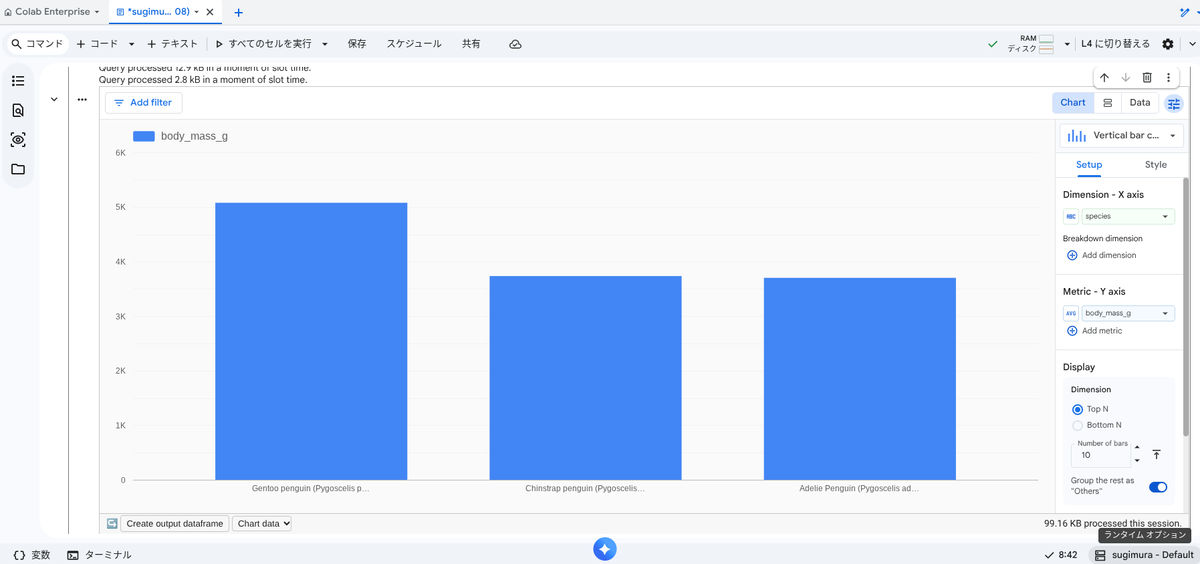Viewport: 1200px width, 564px height.
Task: Open the Files folder in sidebar
Action: click(x=18, y=169)
